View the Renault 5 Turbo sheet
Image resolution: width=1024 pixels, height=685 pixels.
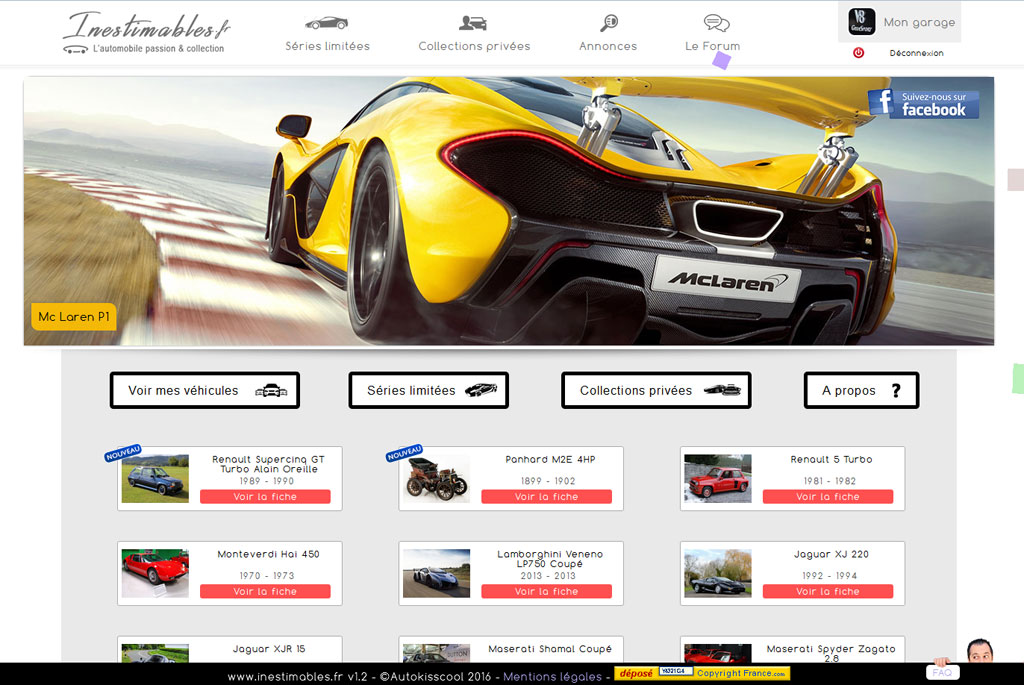(x=828, y=497)
